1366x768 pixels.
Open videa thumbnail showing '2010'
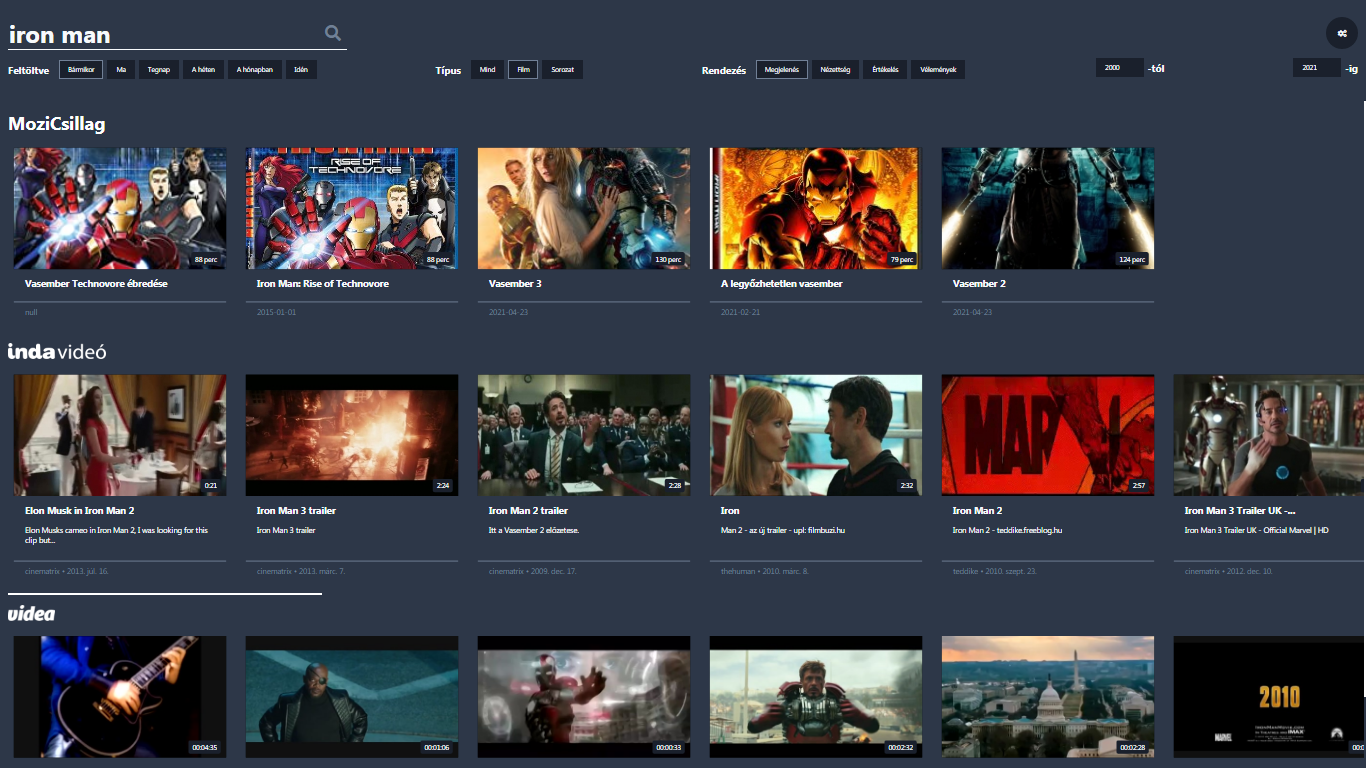click(x=1270, y=696)
